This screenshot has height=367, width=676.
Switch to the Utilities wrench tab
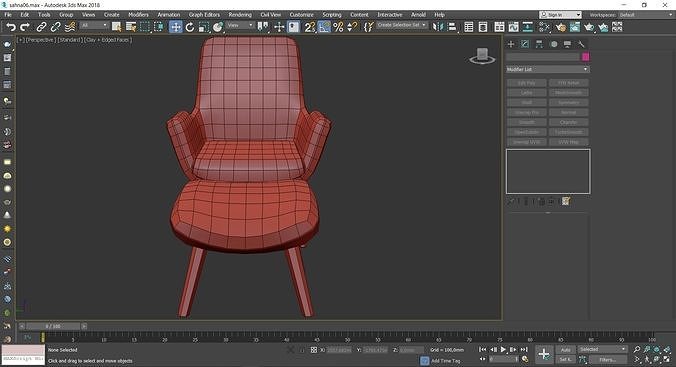tap(581, 44)
